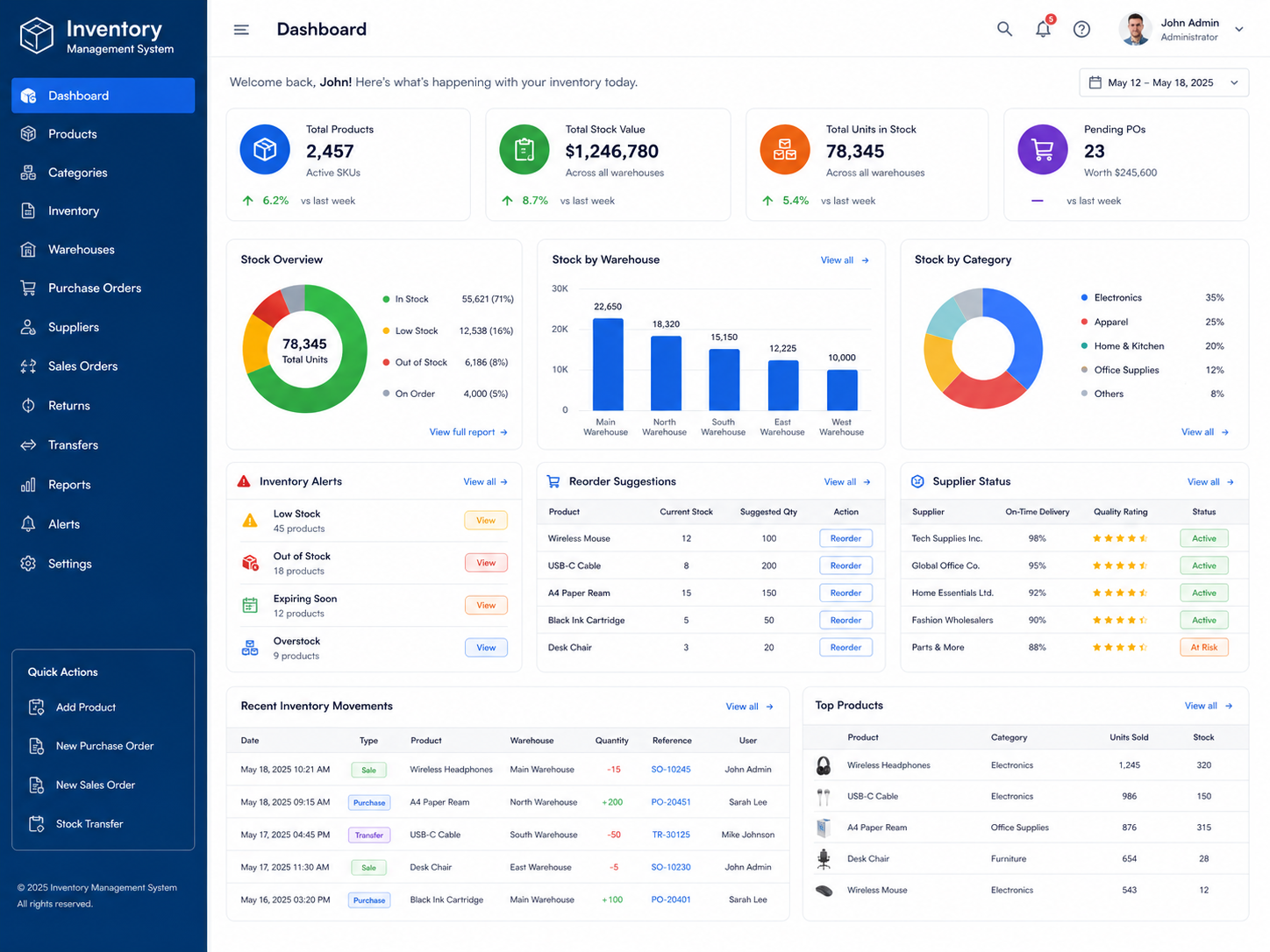
Task: Click Reorder for Wireless Mouse
Action: pos(845,539)
